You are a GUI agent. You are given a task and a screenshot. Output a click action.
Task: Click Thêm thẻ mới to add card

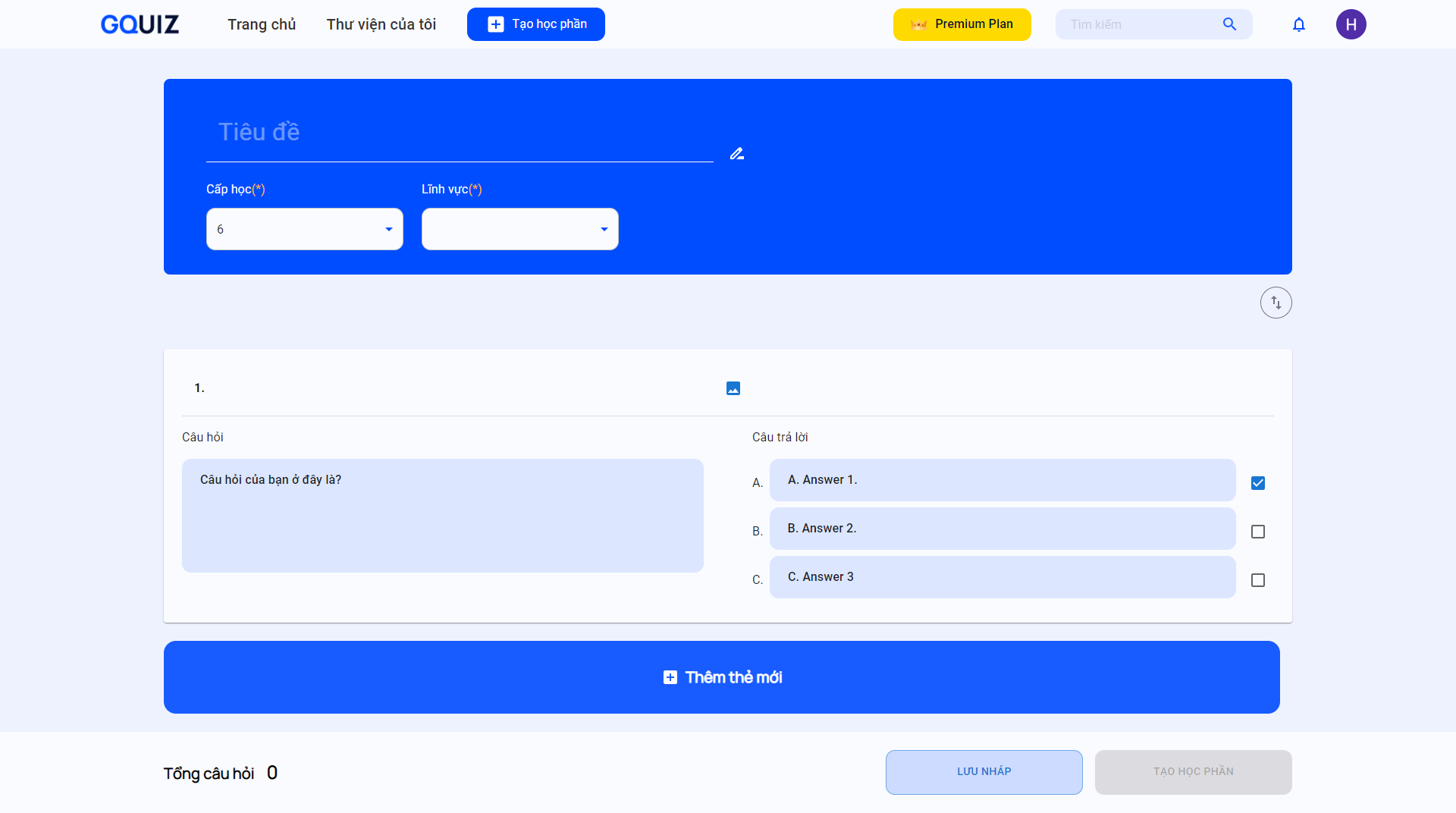coord(721,677)
